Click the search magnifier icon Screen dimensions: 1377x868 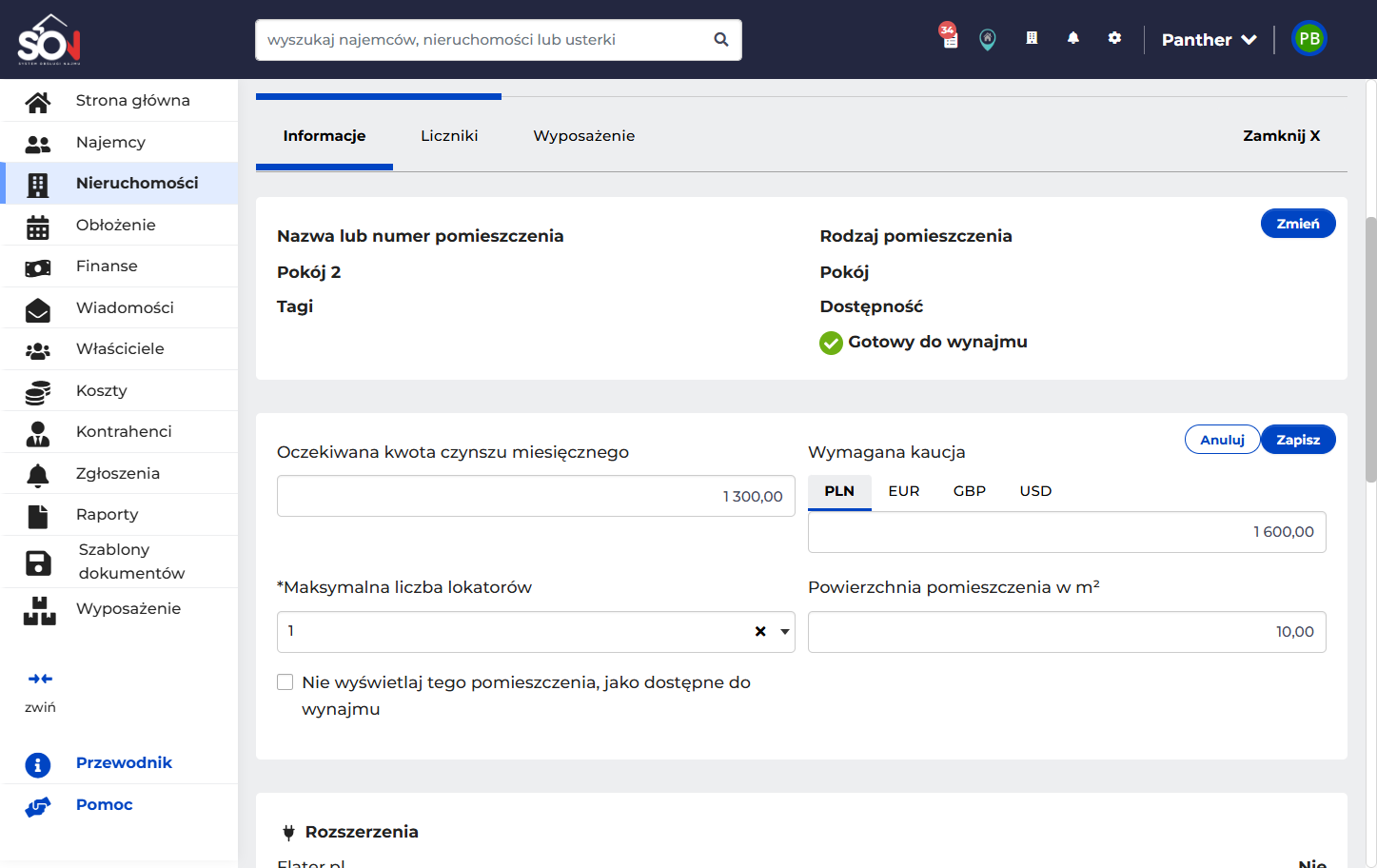(x=721, y=40)
